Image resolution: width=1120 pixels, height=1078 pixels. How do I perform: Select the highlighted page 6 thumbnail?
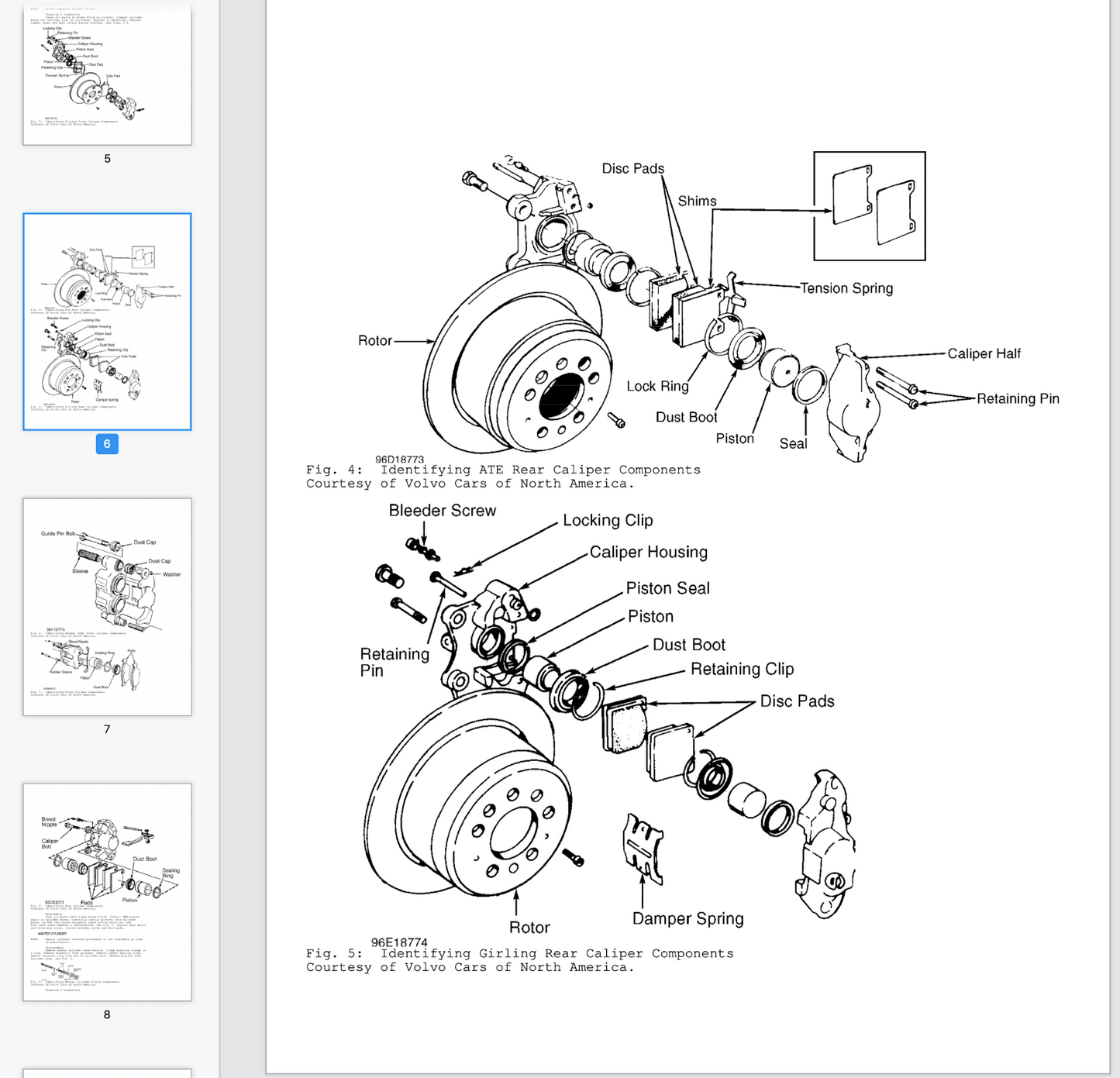tap(107, 321)
